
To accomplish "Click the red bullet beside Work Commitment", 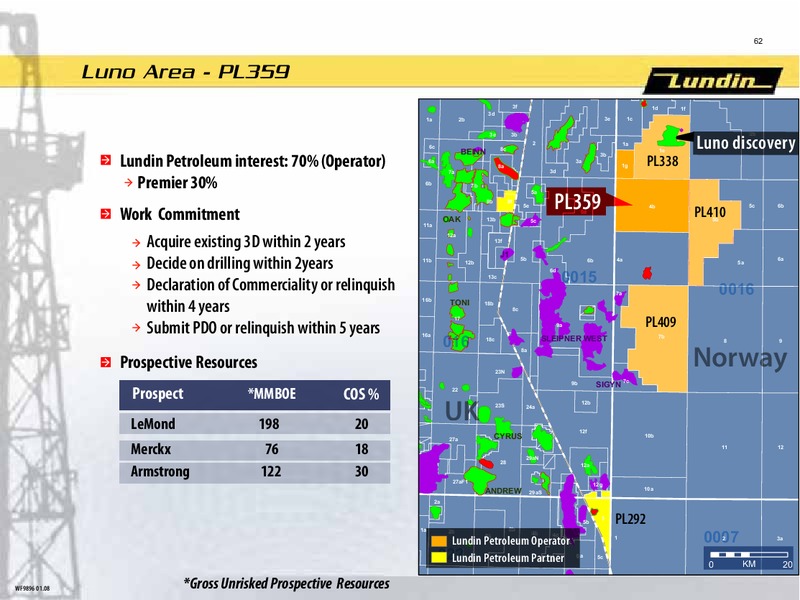I will 106,214.
